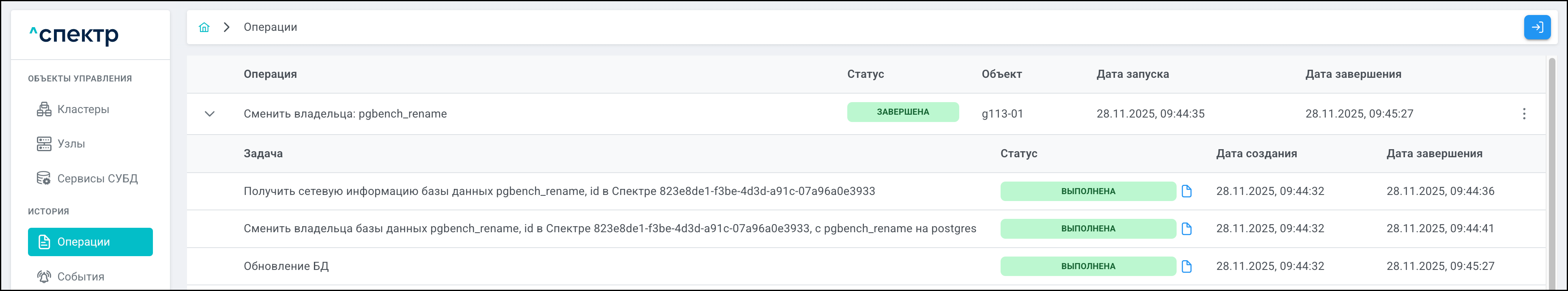Collapse the Сменить владельца operation row

pos(209,114)
